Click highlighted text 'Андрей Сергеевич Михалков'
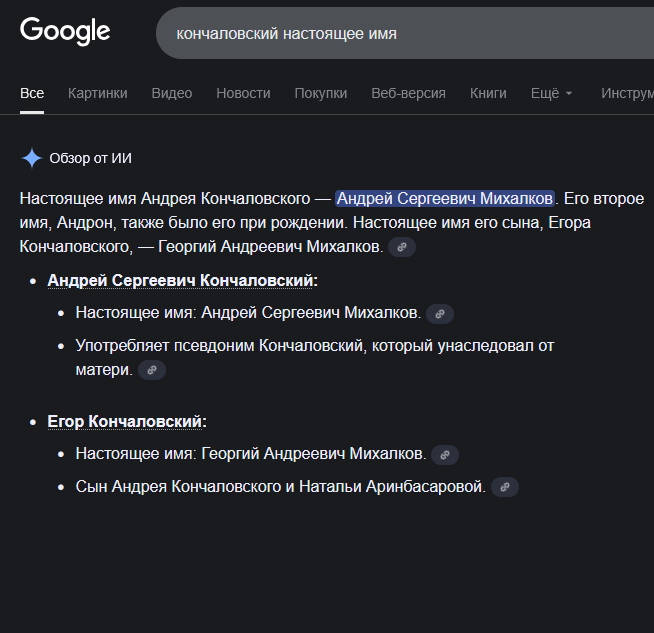Screen dimensions: 654x633 point(445,198)
